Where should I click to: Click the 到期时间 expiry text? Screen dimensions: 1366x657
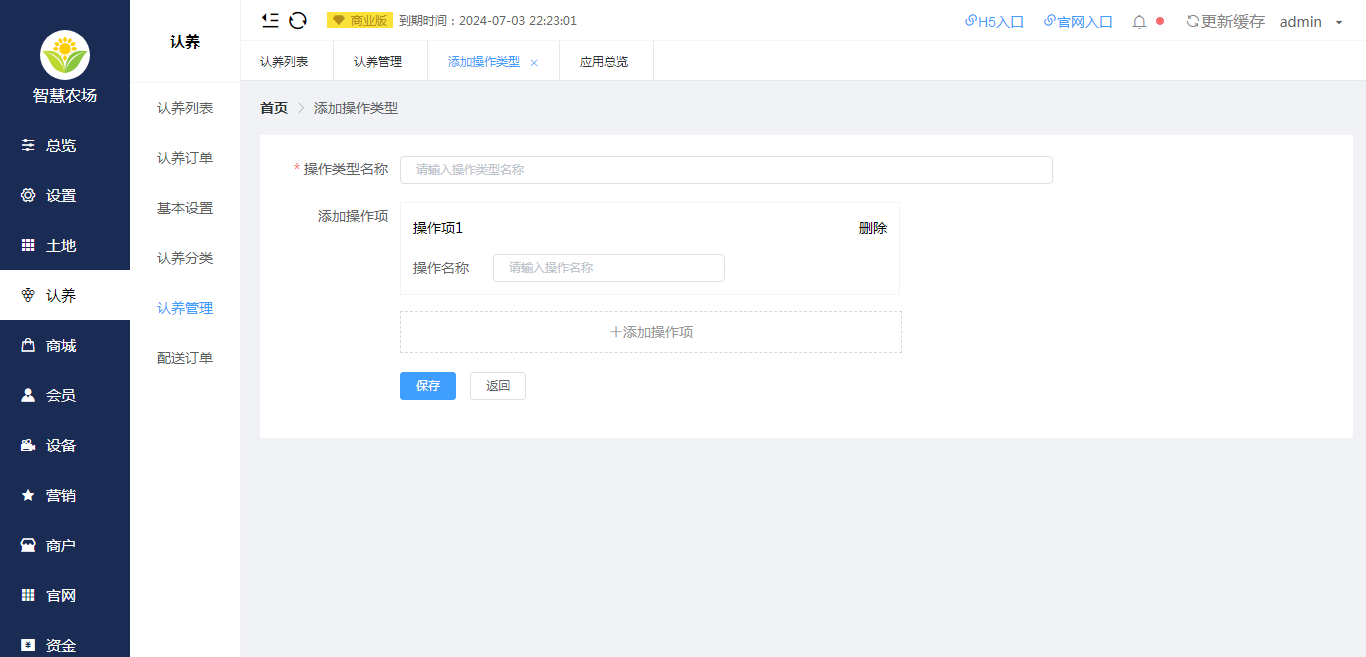pyautogui.click(x=488, y=21)
